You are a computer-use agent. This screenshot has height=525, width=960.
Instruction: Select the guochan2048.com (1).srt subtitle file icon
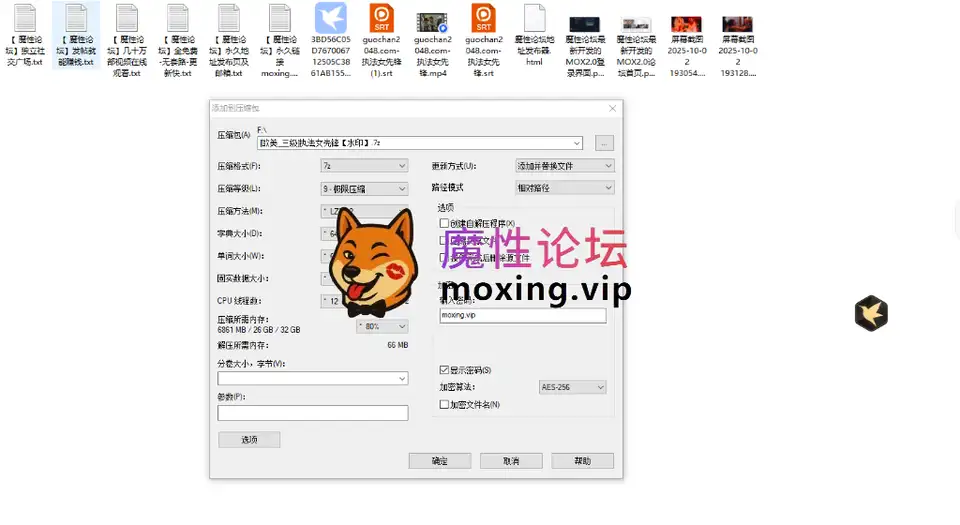coord(381,18)
